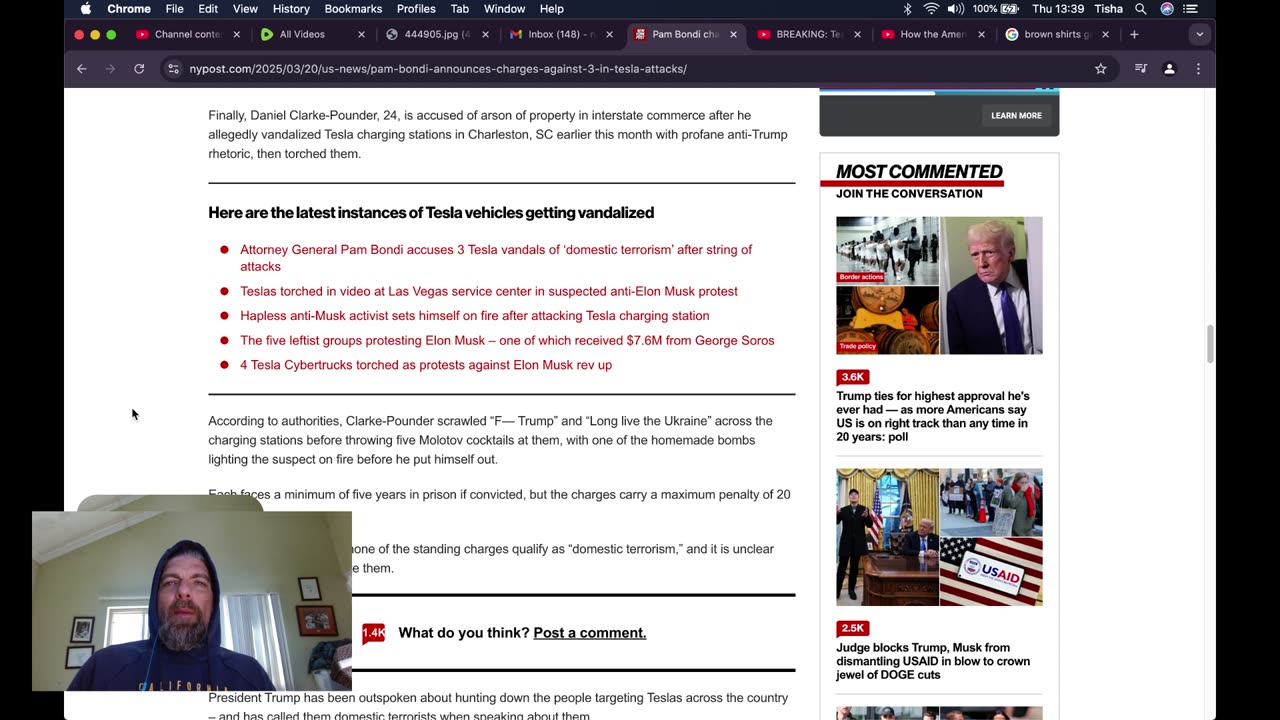1280x720 pixels.
Task: Click the sound volume icon
Action: (x=955, y=9)
